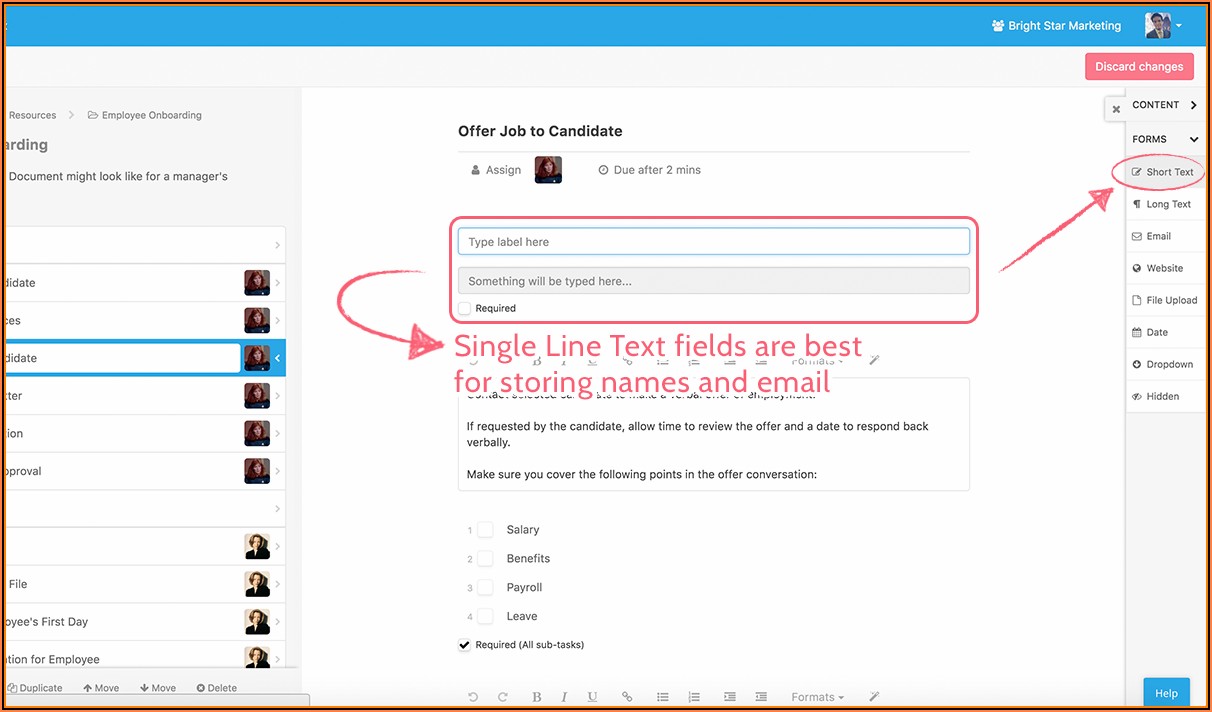The height and width of the screenshot is (712, 1212).
Task: Open the Bright Star Marketing organization menu
Action: pyautogui.click(x=1056, y=26)
